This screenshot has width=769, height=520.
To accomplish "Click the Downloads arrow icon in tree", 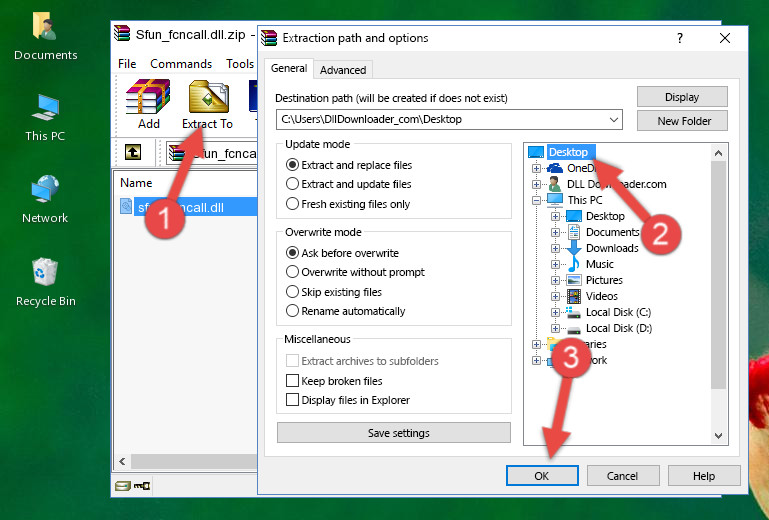I will [574, 248].
